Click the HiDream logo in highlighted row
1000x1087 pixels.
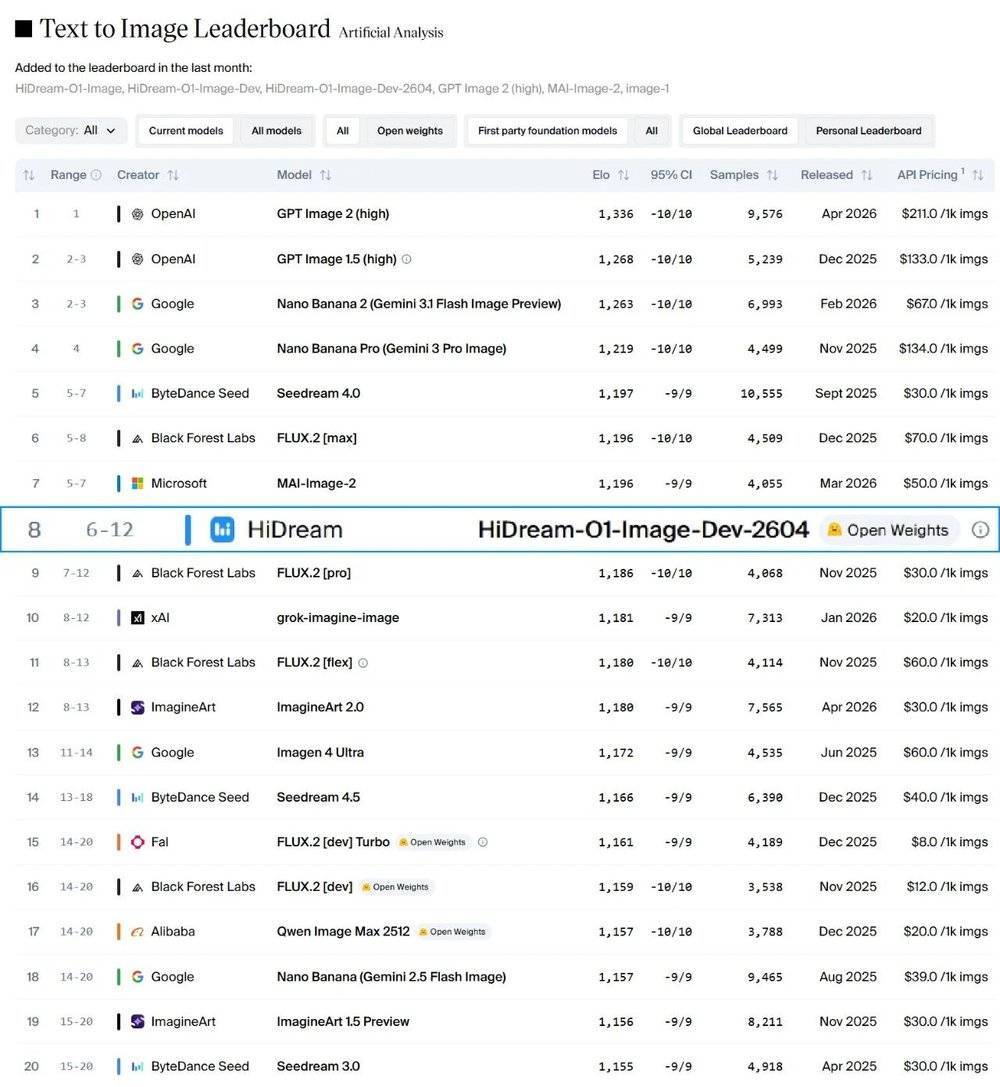point(222,530)
